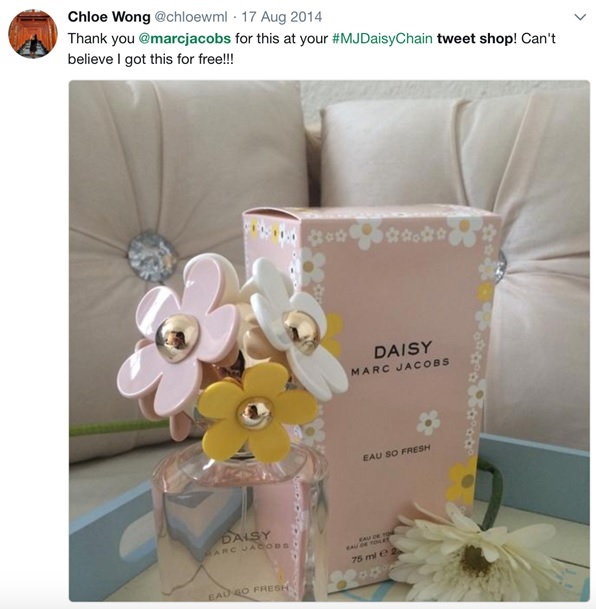
Task: Click the silver cushion button in the photo
Action: pos(151,257)
